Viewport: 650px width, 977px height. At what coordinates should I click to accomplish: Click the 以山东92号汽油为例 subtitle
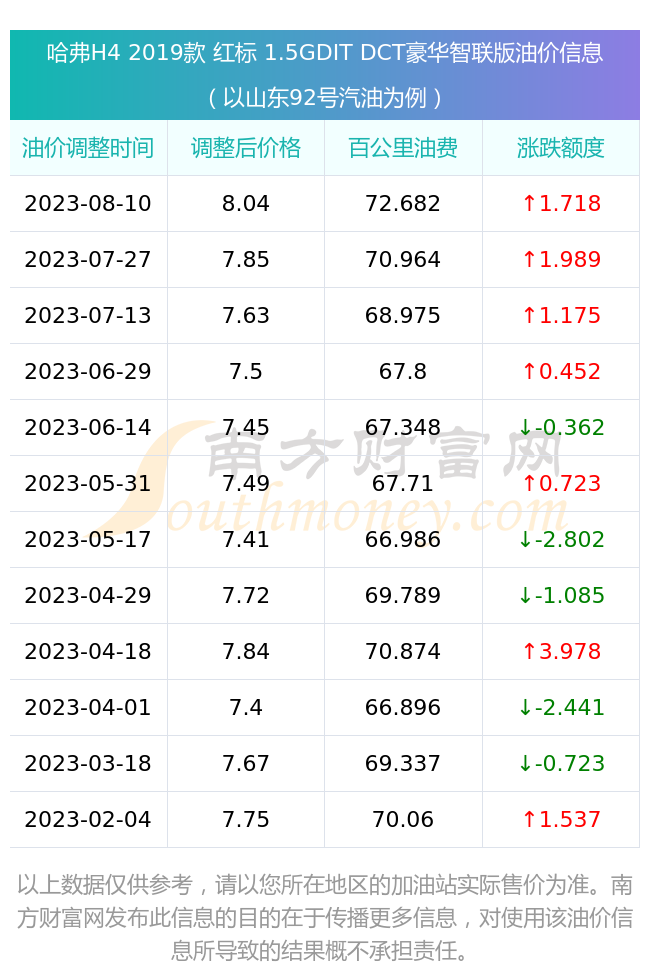(325, 98)
